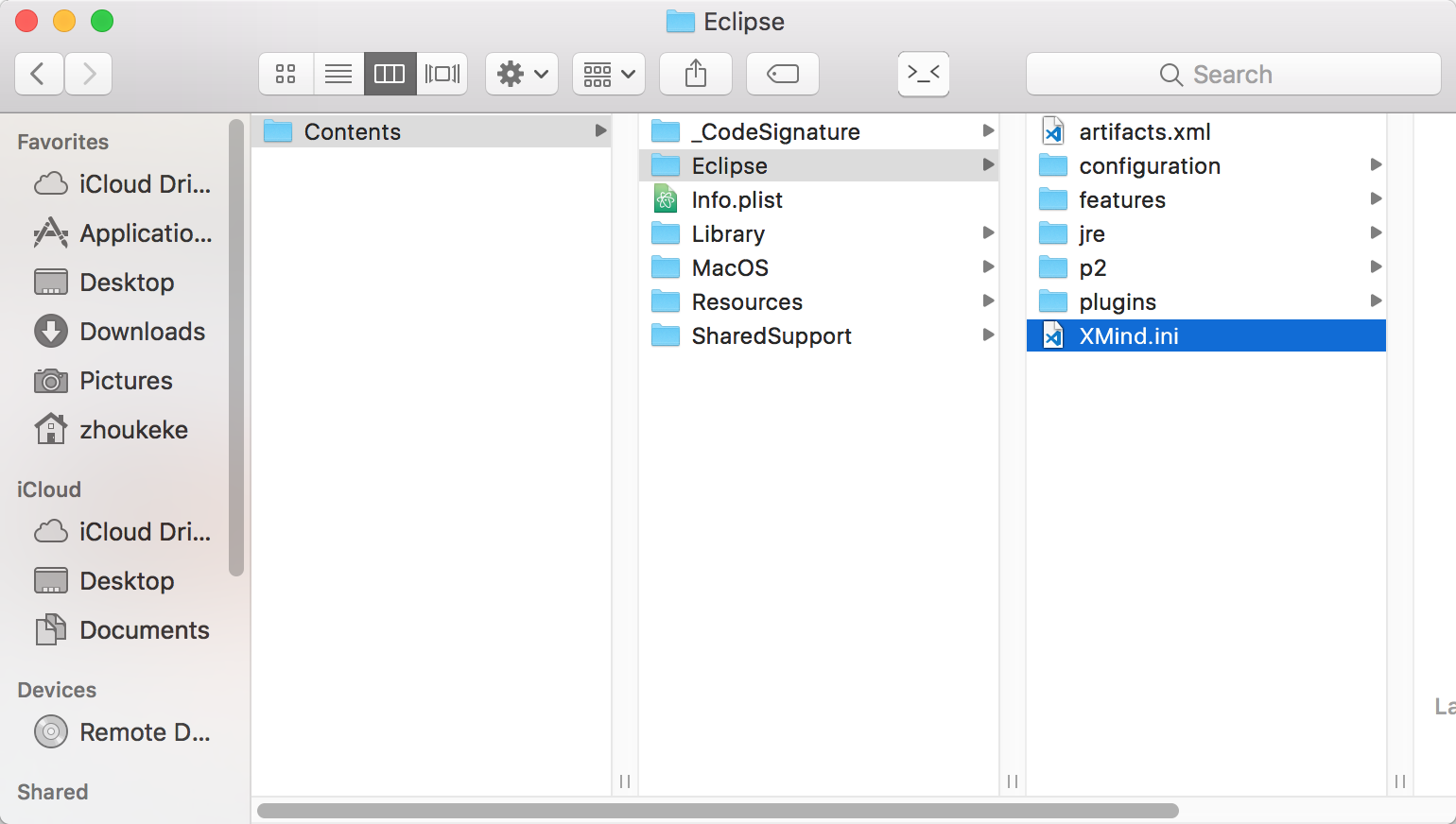This screenshot has width=1456, height=824.
Task: Click the third column resize handle
Action: click(x=1400, y=781)
